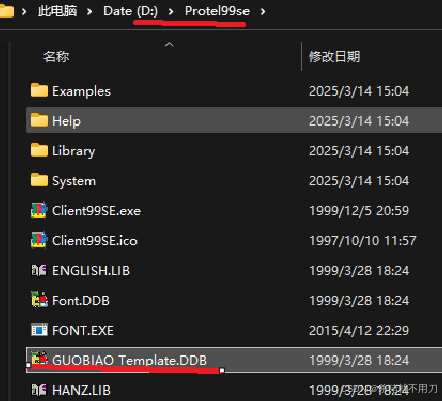The width and height of the screenshot is (442, 401).
Task: Expand the chevron after 此电脑 breadcrumb
Action: click(x=89, y=12)
